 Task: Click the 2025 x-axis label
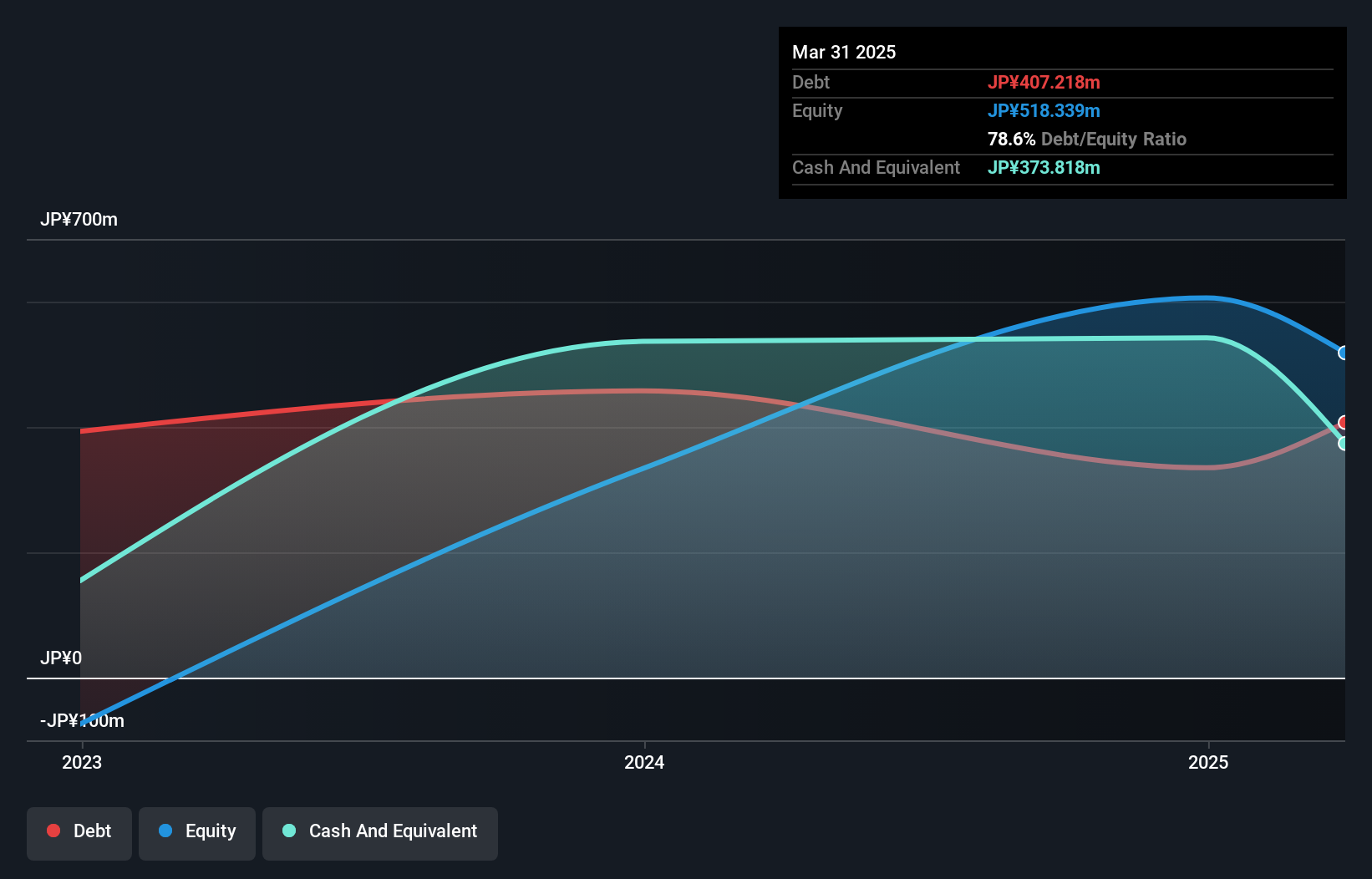pyautogui.click(x=1208, y=762)
